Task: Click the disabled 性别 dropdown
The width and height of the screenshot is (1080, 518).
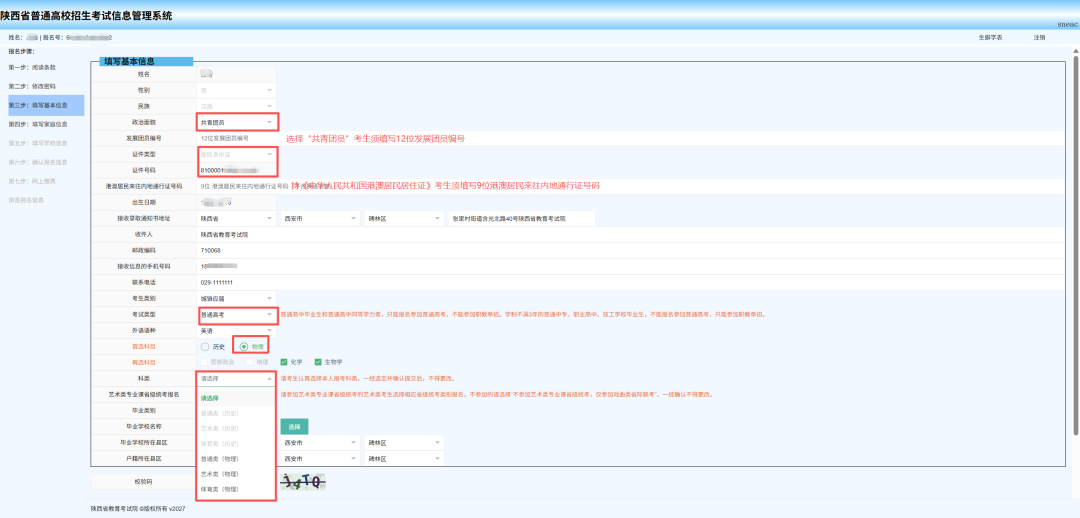Action: tap(237, 90)
